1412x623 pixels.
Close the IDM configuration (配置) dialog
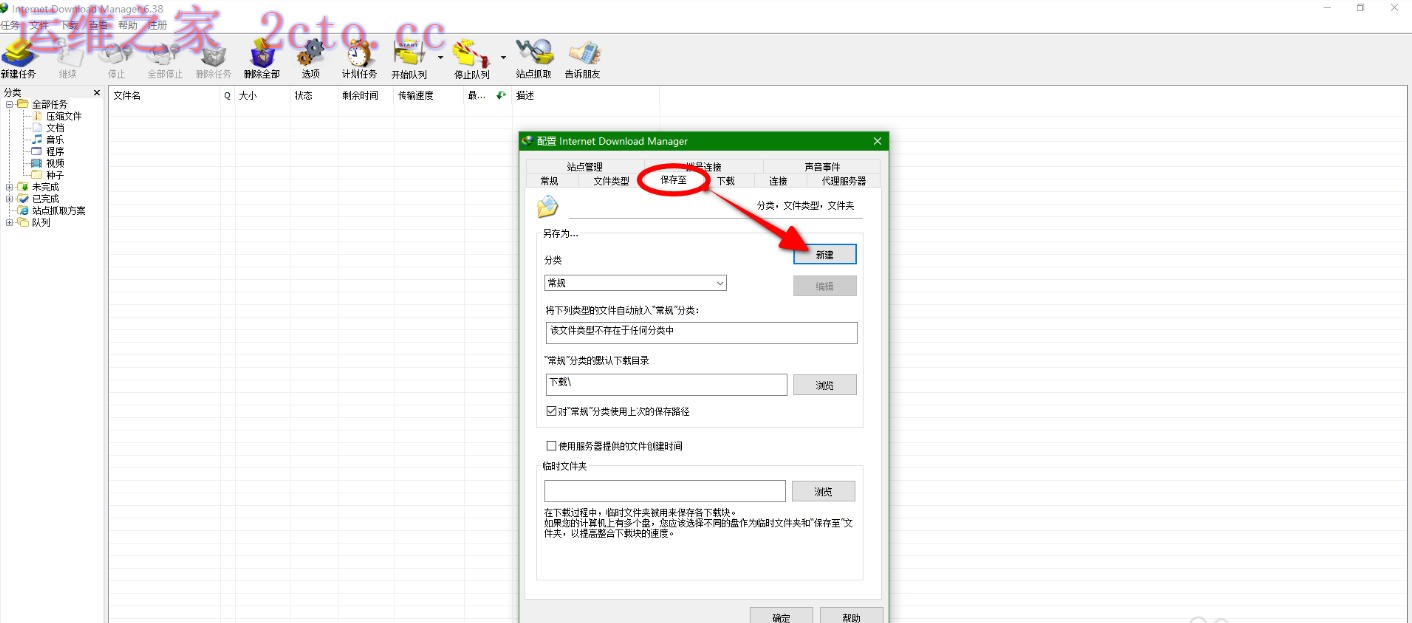pos(877,141)
